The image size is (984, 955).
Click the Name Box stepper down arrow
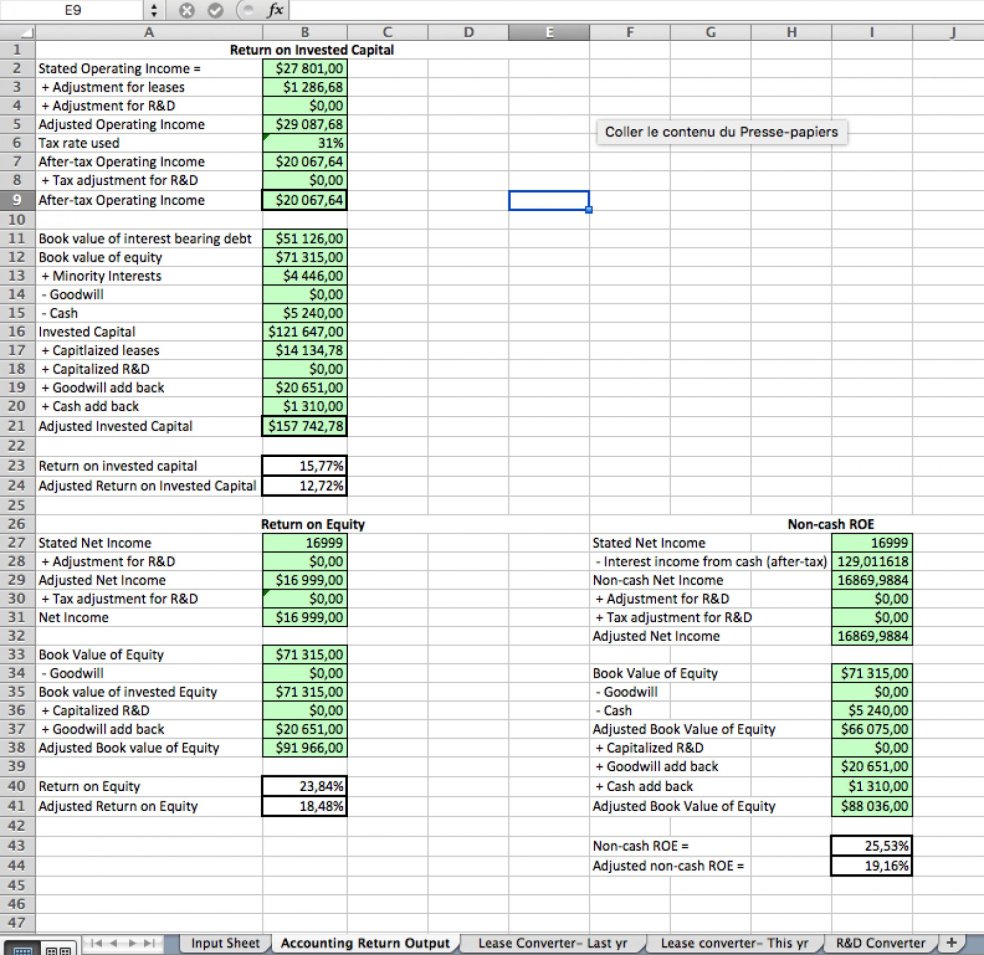(x=153, y=14)
